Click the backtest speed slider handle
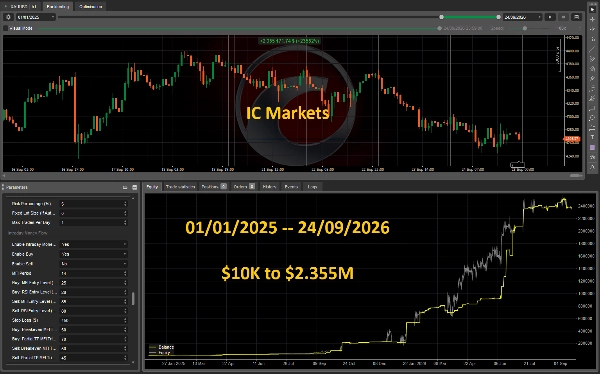The width and height of the screenshot is (600, 374). pos(525,28)
